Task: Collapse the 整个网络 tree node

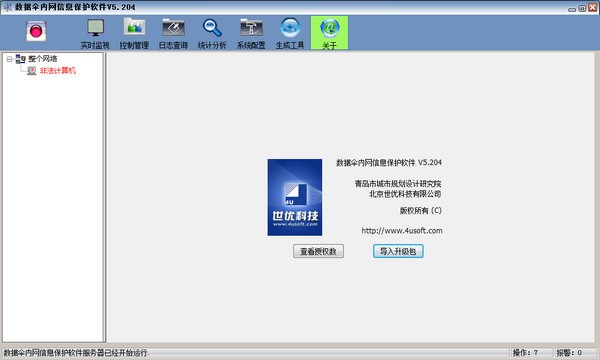Action: pos(9,59)
